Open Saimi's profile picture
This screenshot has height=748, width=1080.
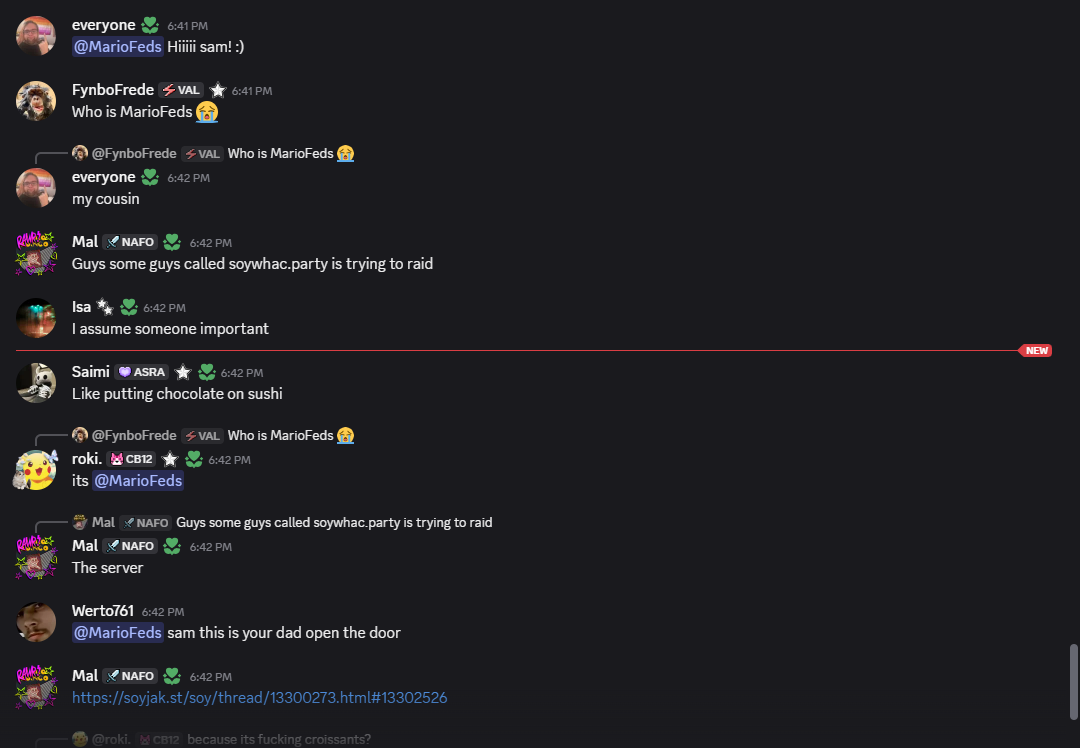click(x=36, y=383)
